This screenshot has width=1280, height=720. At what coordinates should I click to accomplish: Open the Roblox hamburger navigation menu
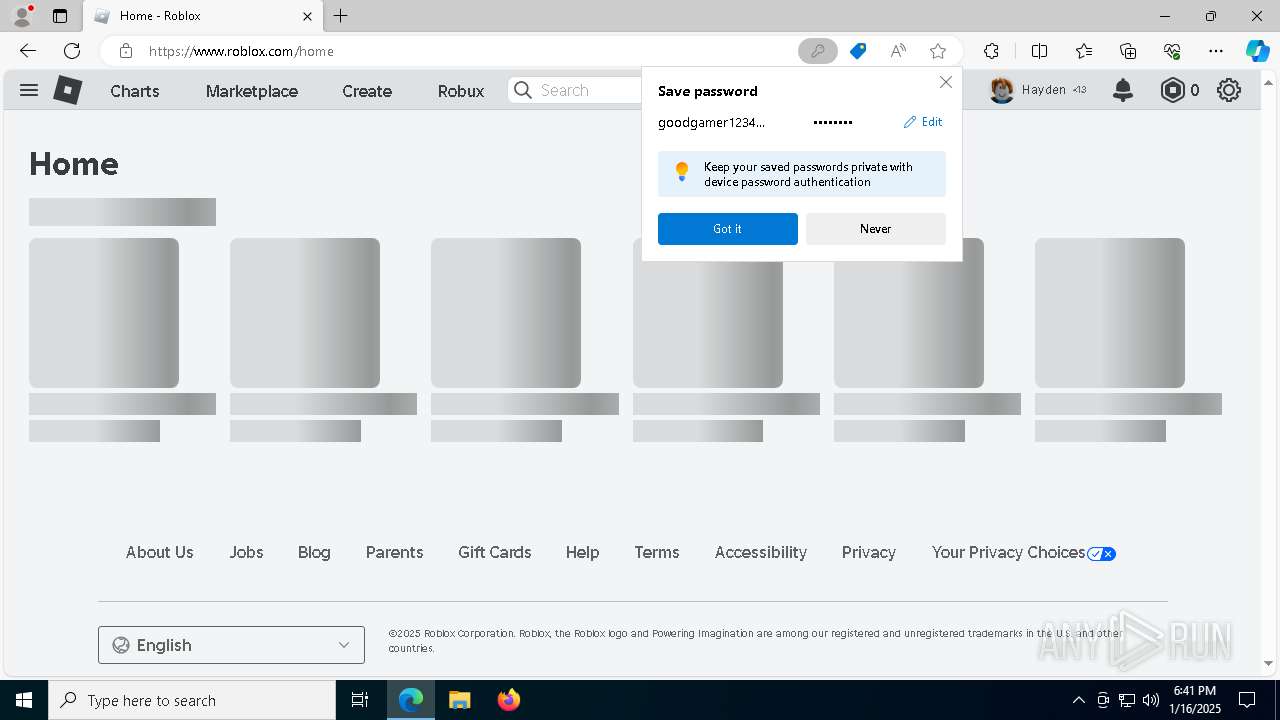click(29, 90)
